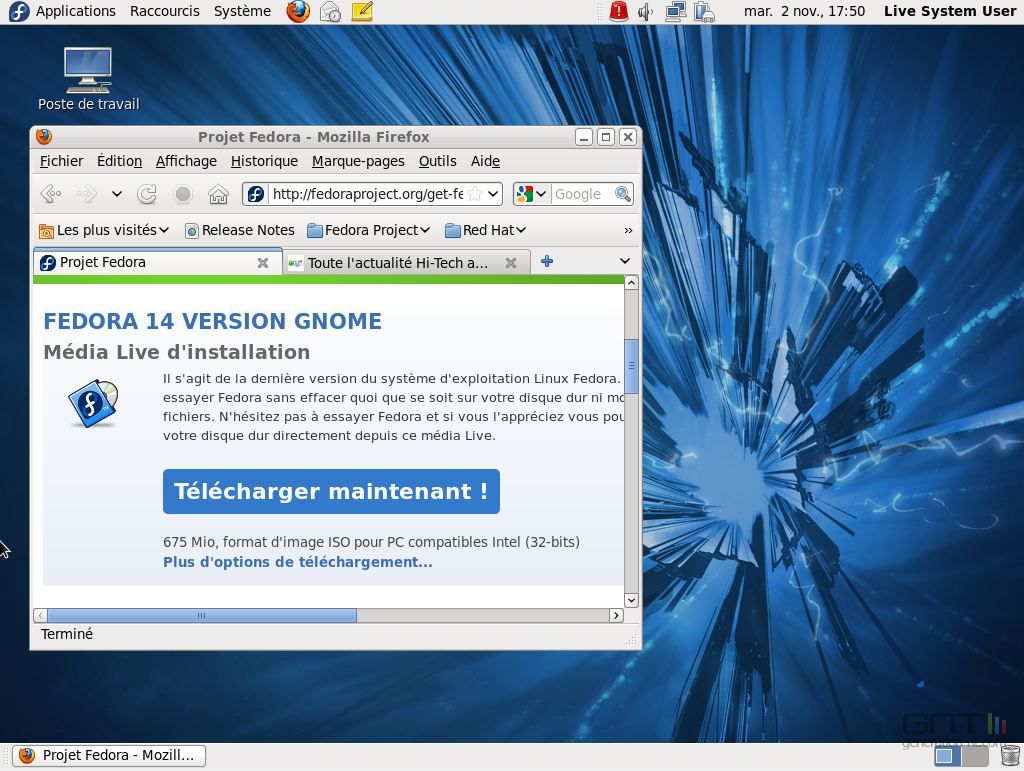Open the Outils menu
Viewport: 1024px width, 771px height.
438,161
